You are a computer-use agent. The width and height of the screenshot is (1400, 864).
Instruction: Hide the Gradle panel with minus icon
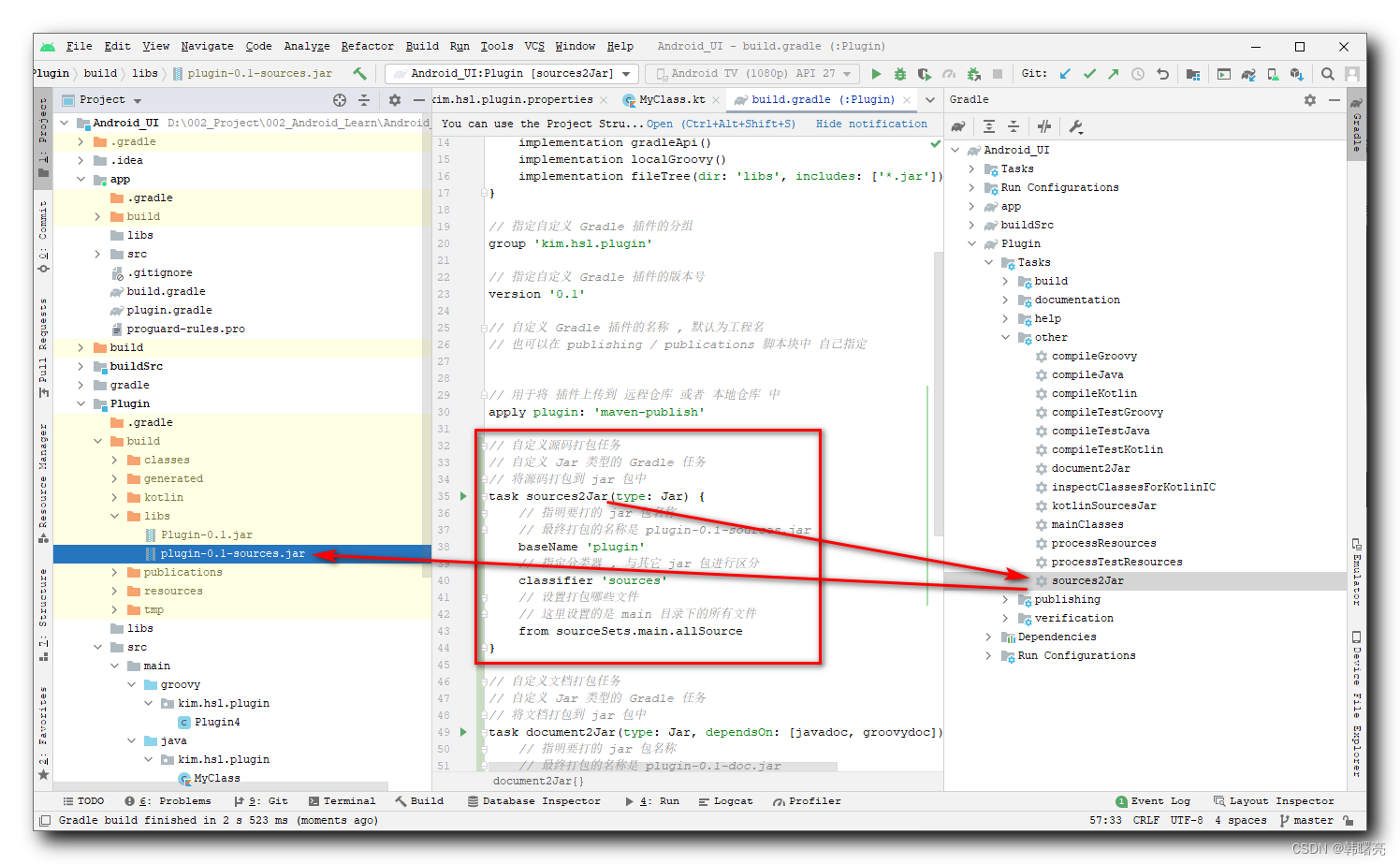point(1334,100)
